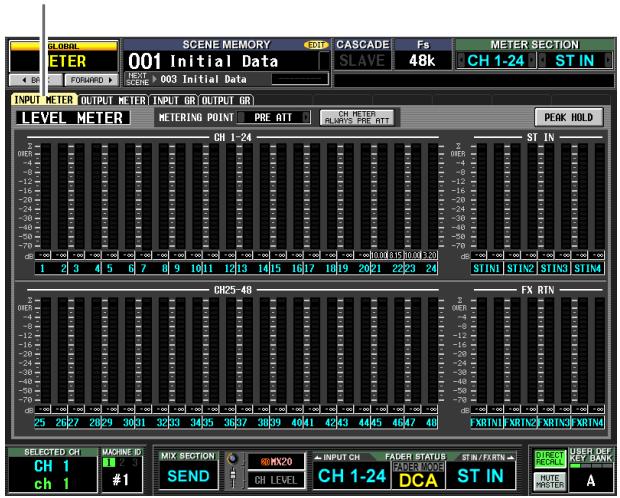This screenshot has height=498, width=620.
Task: Select the FXRTN2 label
Action: coord(520,422)
